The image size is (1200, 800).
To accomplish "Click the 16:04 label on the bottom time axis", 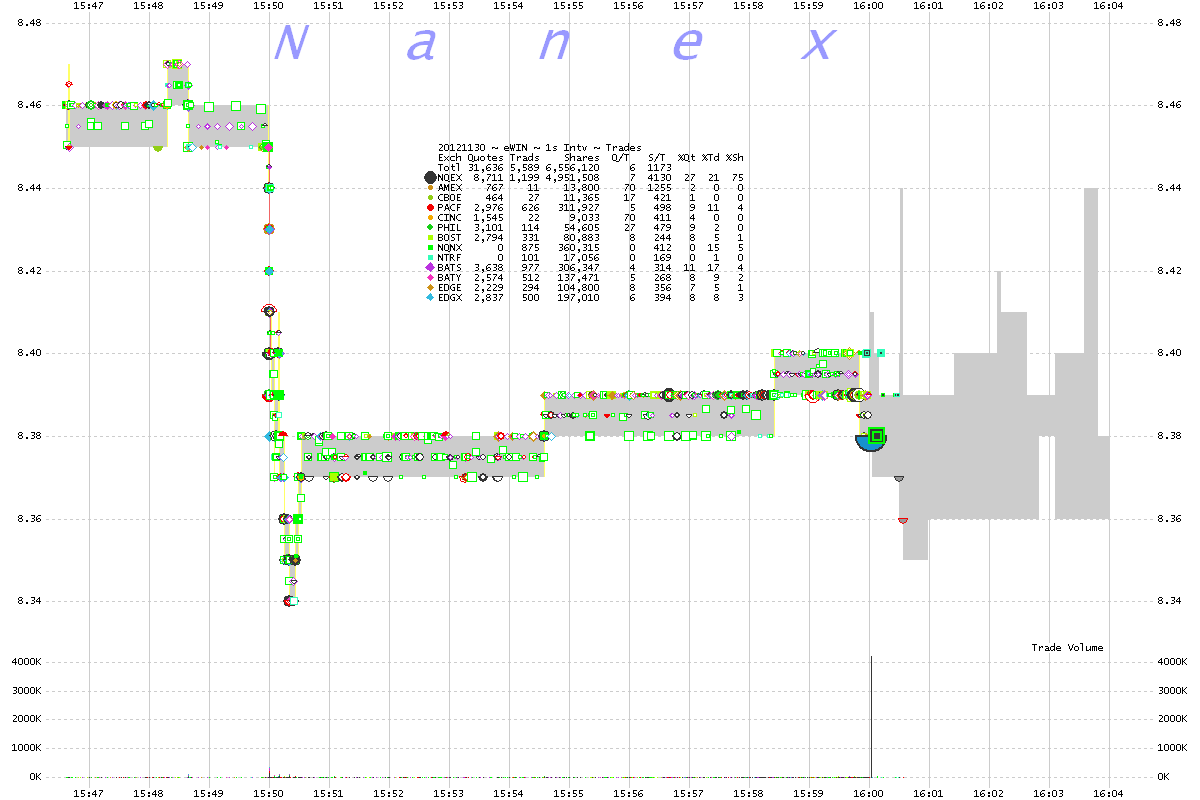I will (1109, 793).
